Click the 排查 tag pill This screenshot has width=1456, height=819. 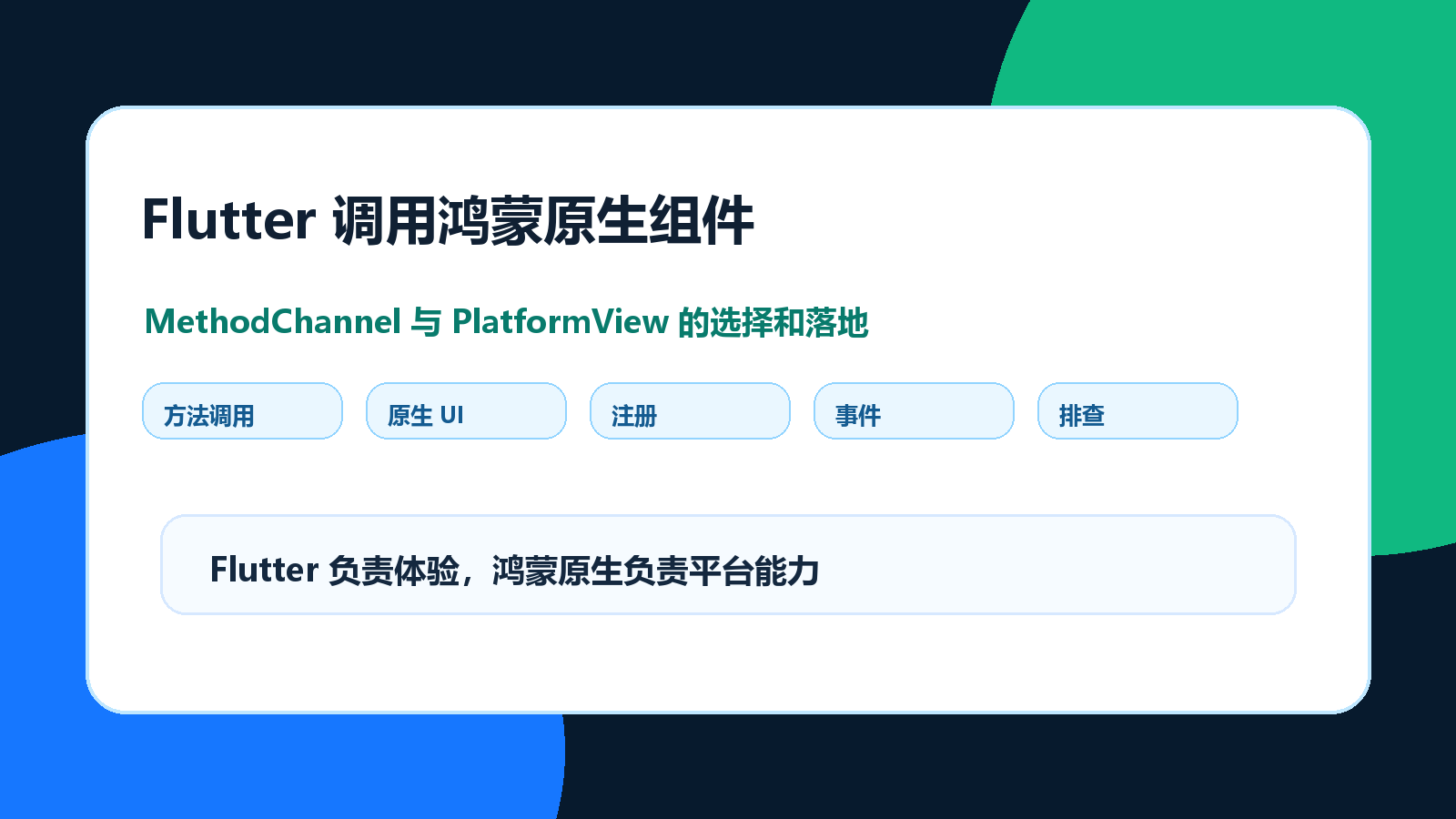click(x=1137, y=411)
